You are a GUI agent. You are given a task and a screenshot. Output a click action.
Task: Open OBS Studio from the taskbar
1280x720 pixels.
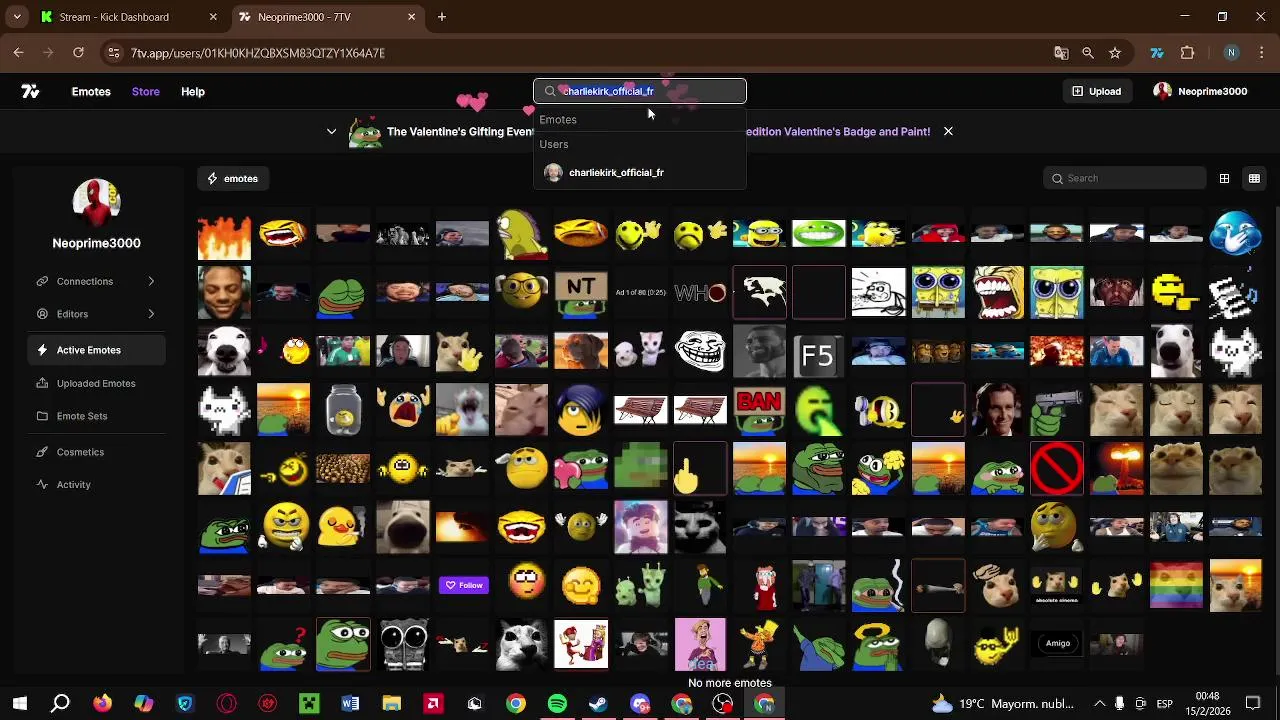[x=722, y=704]
